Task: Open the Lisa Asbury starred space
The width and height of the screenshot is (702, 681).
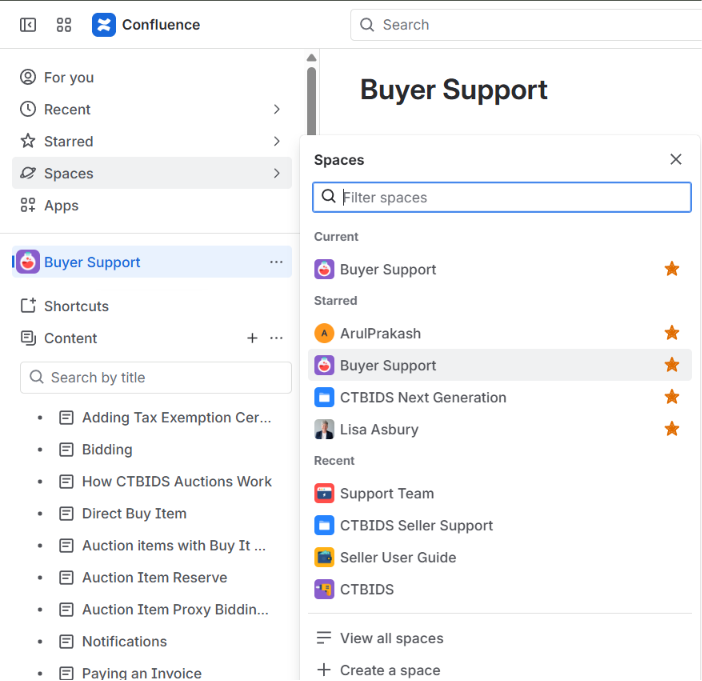Action: click(x=500, y=429)
